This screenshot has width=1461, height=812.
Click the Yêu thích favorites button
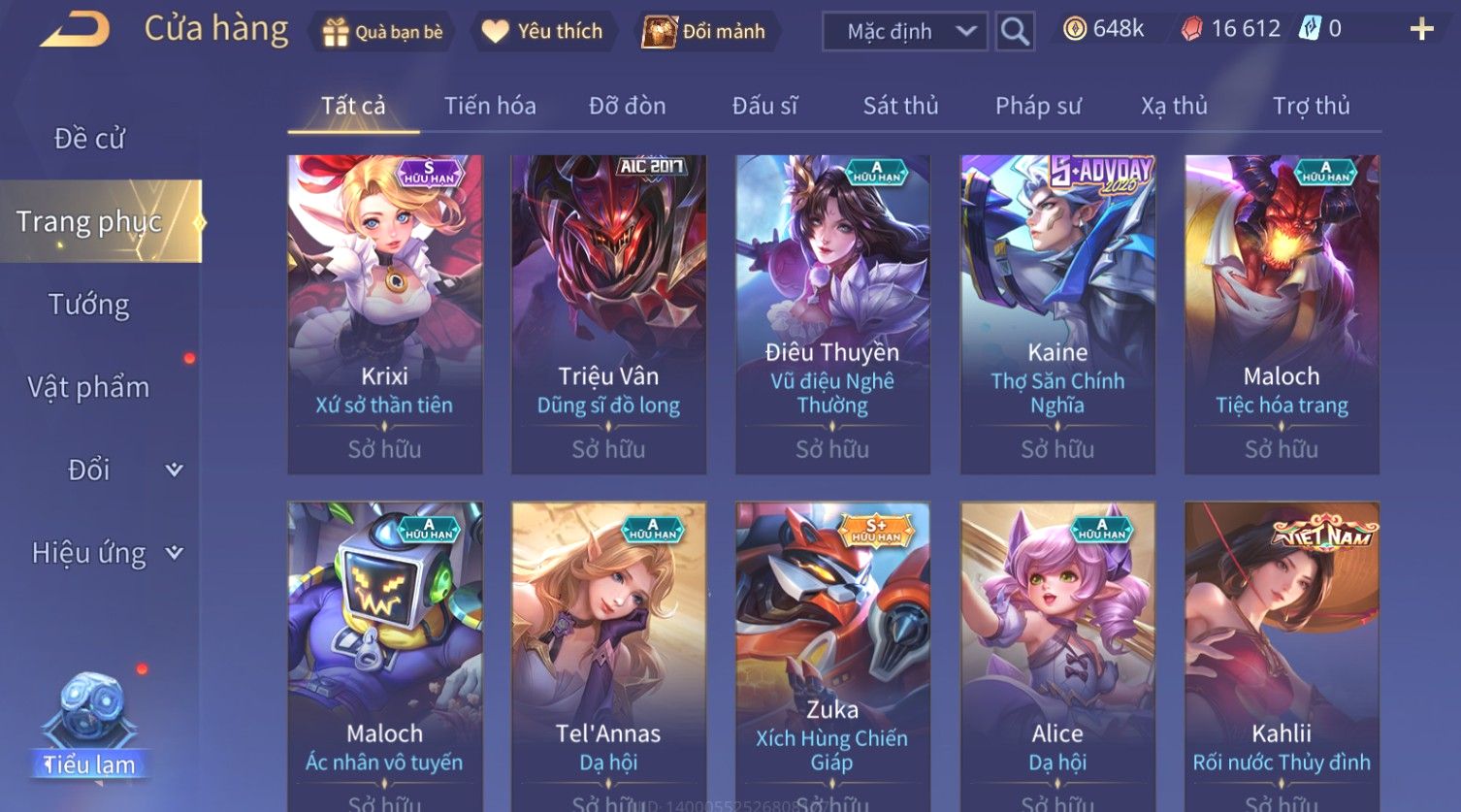point(543,31)
